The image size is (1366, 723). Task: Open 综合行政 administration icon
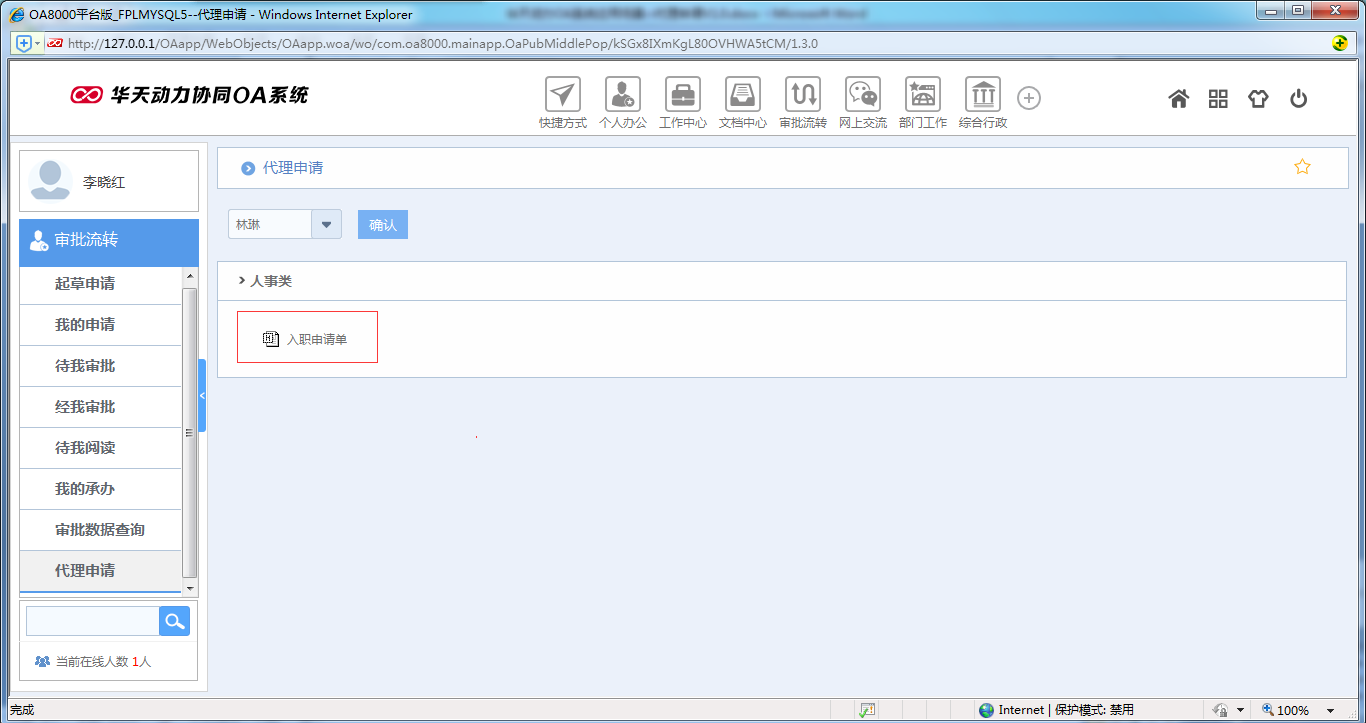pyautogui.click(x=983, y=95)
